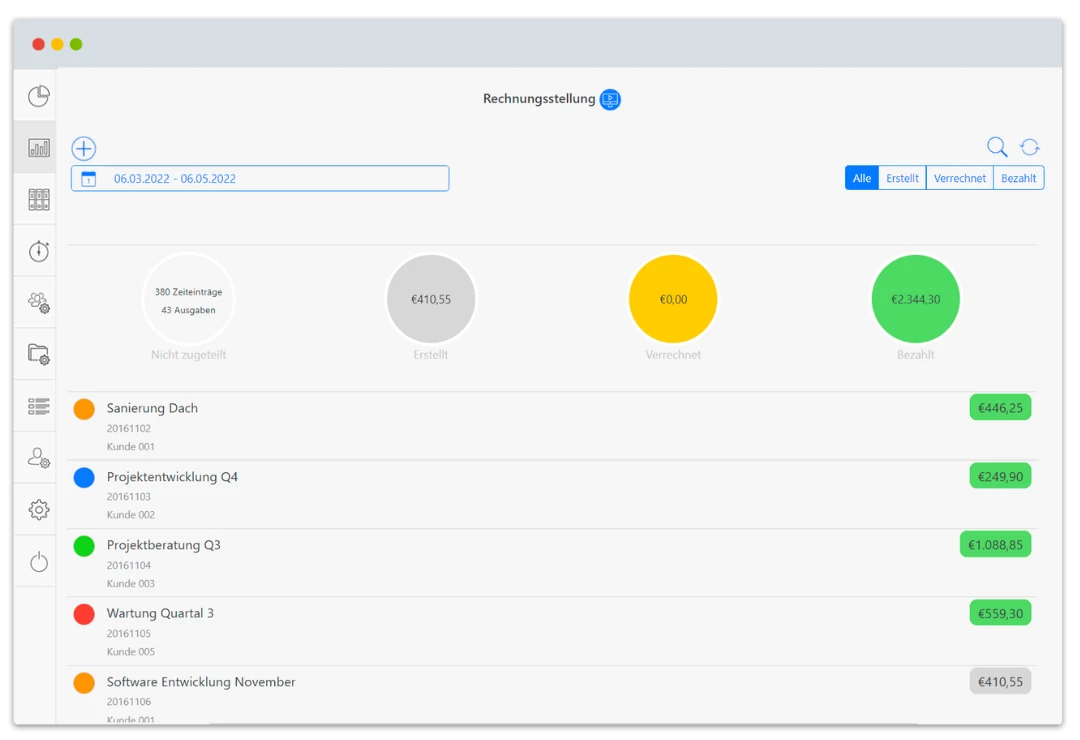Image resolution: width=1080 pixels, height=740 pixels.
Task: Click the green €2.344,30 Bezahlt circle
Action: (x=915, y=299)
